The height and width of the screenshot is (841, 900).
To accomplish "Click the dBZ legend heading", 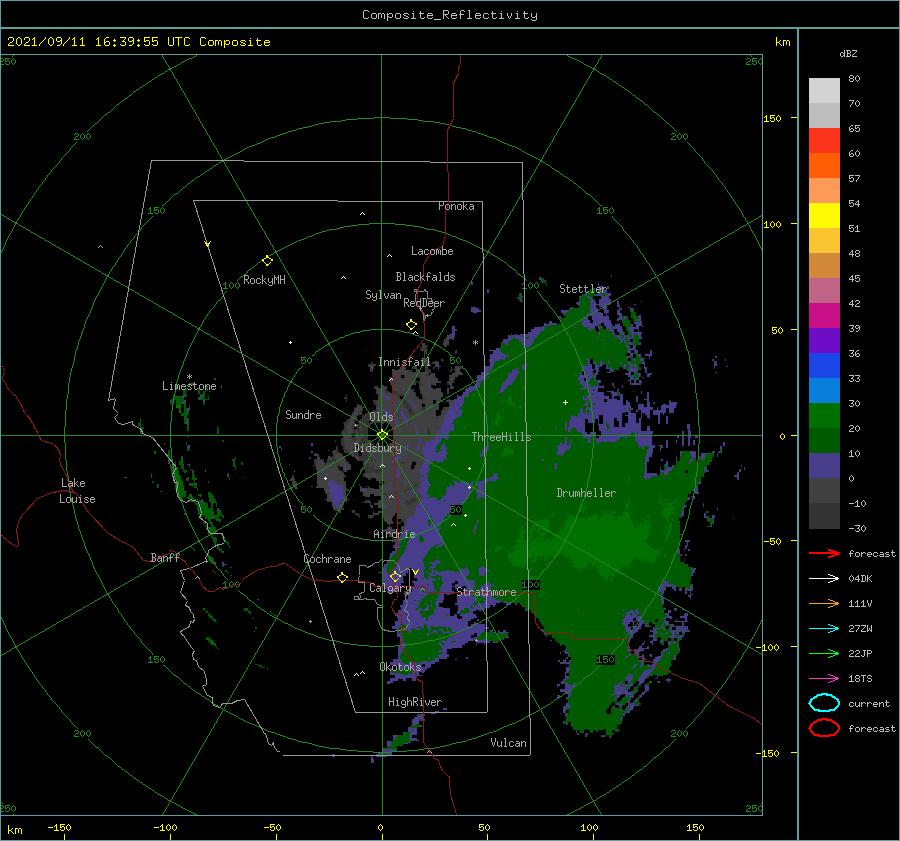I will tap(848, 53).
